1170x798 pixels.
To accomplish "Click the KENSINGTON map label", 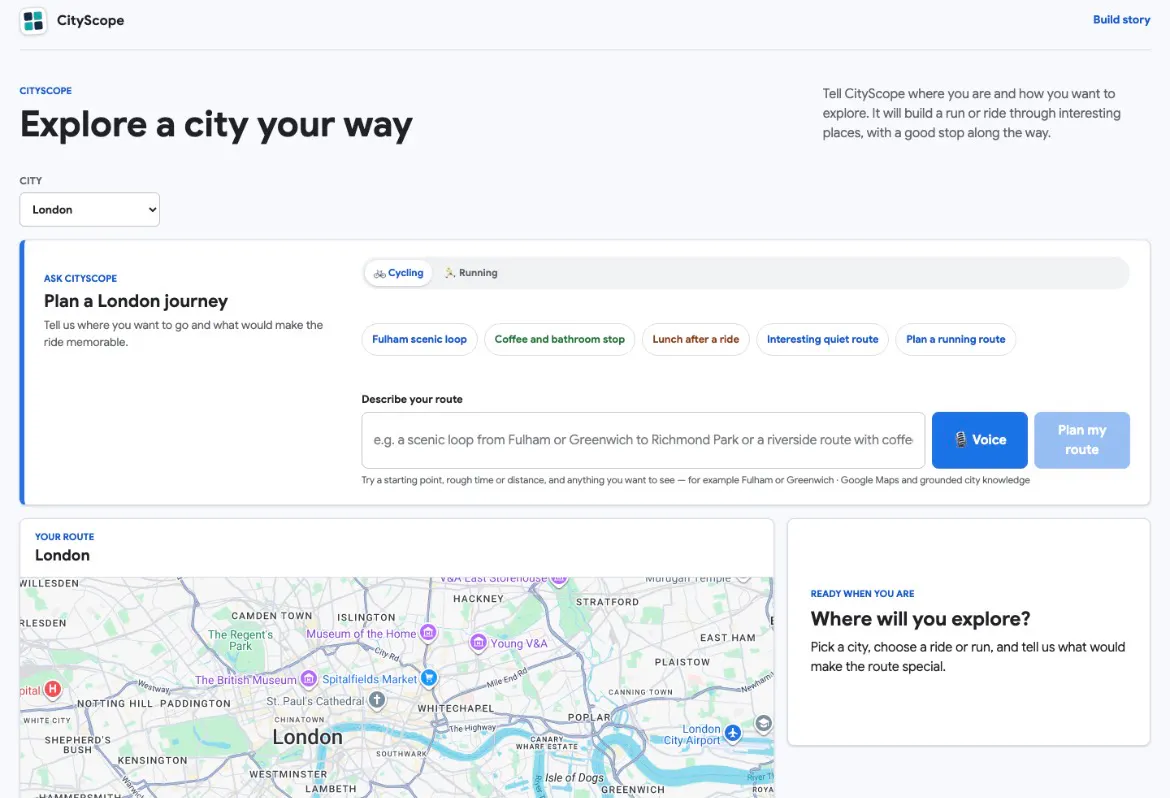I will (x=152, y=761).
